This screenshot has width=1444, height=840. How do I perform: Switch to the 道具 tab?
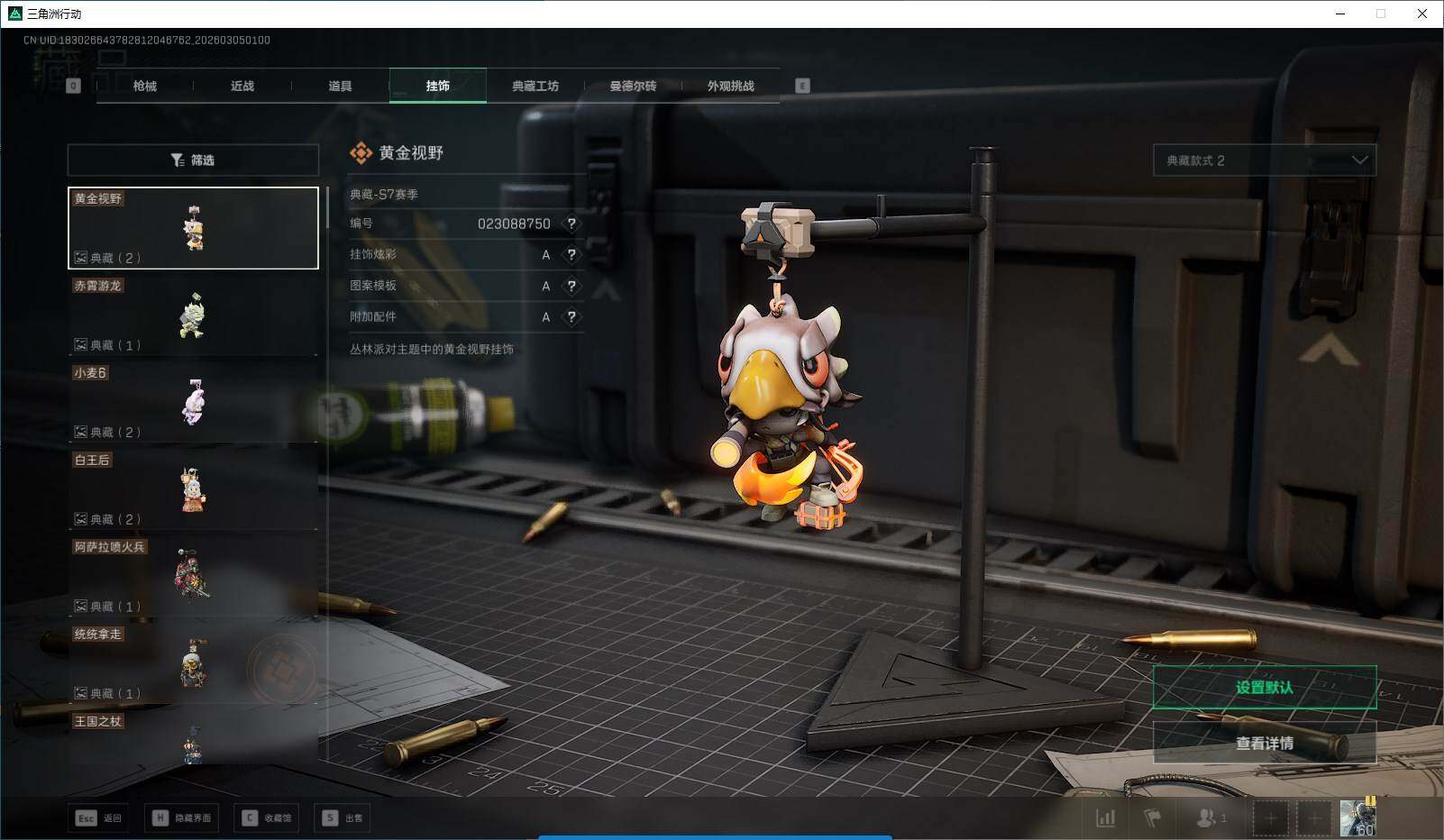(x=340, y=86)
